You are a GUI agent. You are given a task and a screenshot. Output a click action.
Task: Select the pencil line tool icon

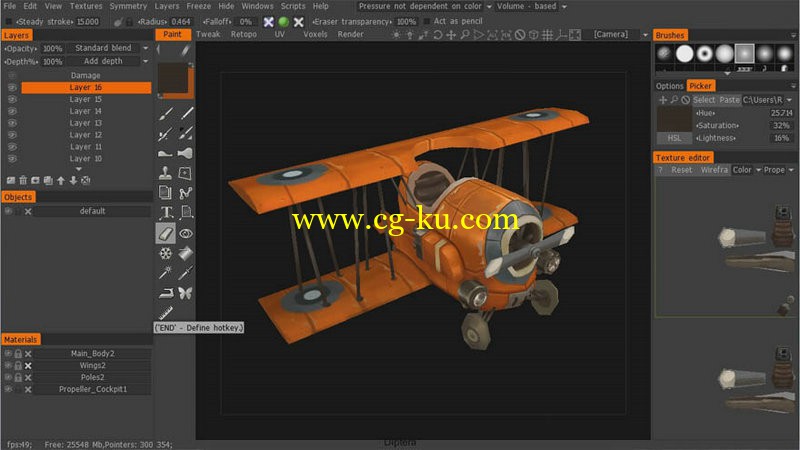point(186,113)
